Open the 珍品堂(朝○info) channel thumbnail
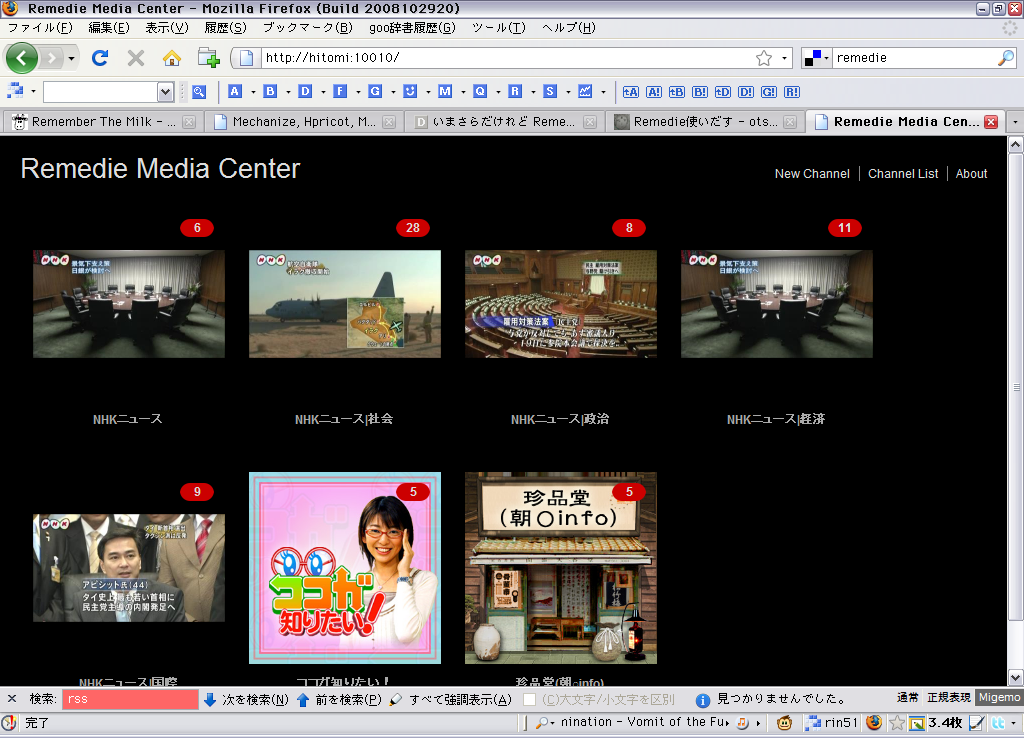The image size is (1024, 738). [x=561, y=568]
